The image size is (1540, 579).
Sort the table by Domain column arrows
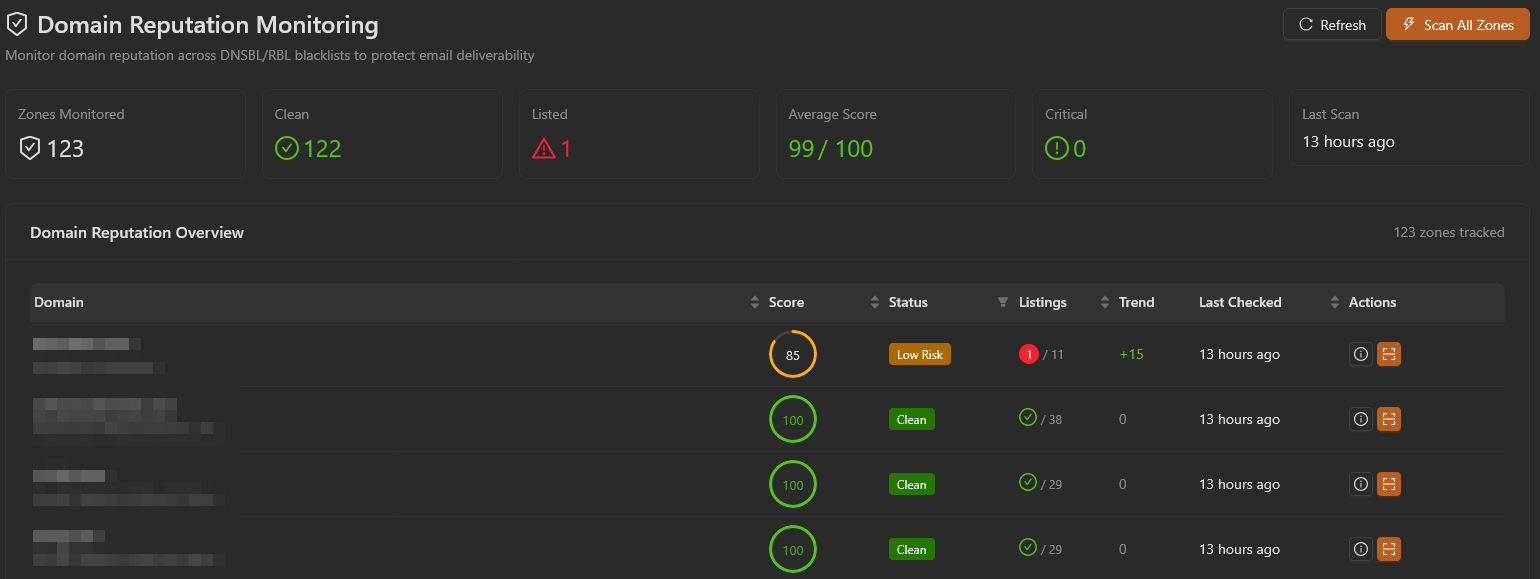755,302
